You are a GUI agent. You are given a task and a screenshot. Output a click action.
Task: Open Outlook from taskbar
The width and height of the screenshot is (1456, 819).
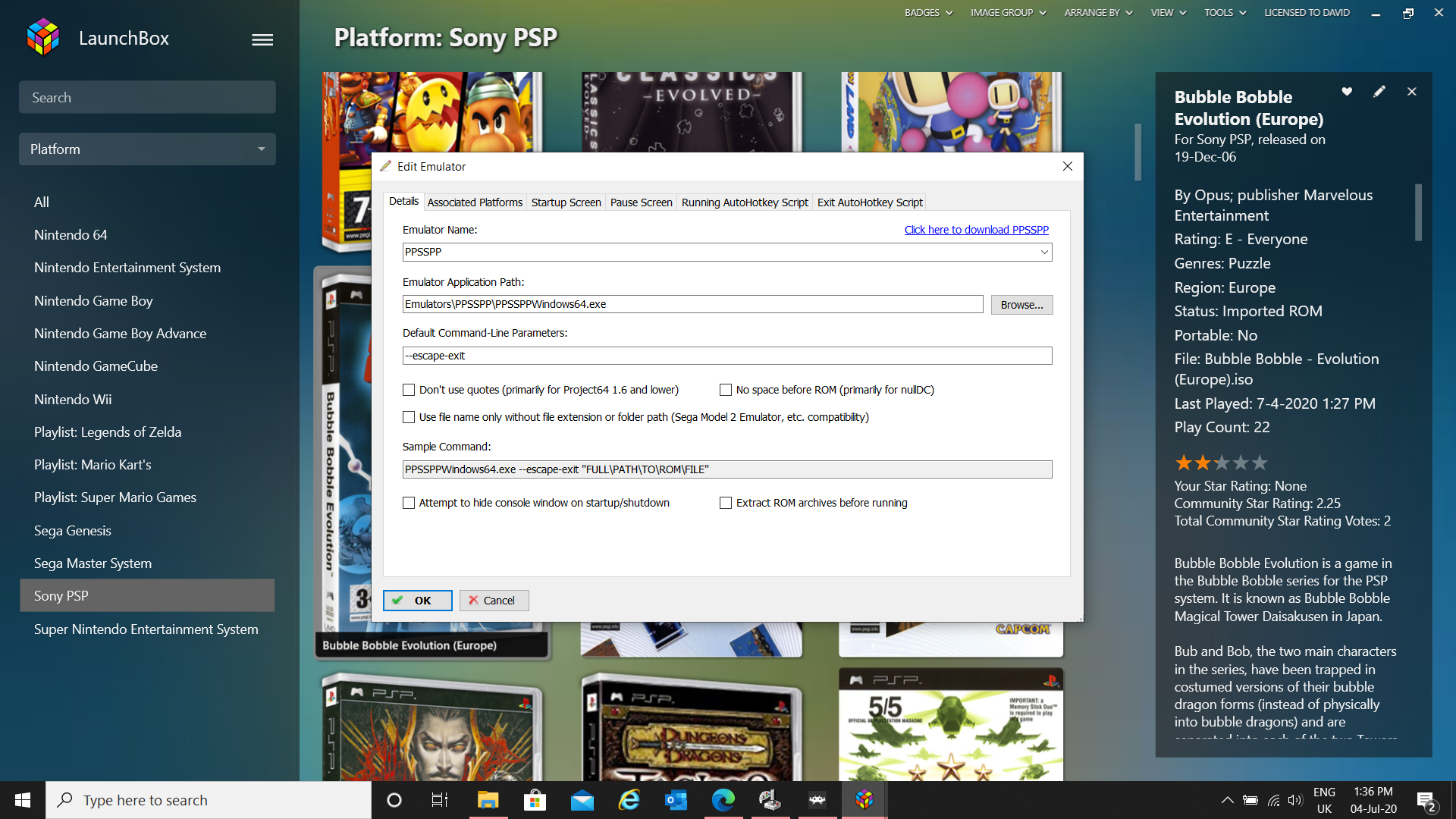tap(676, 800)
